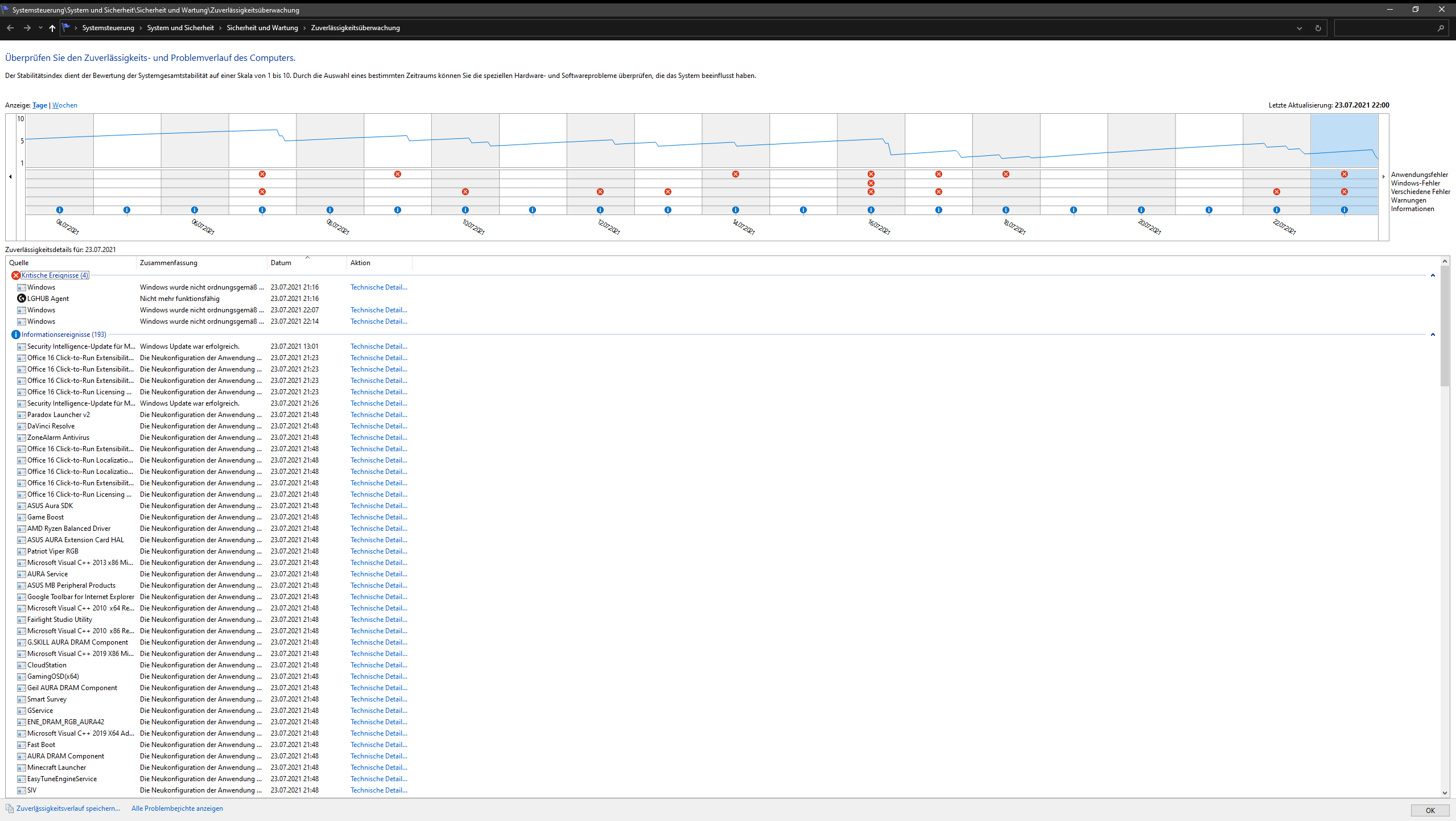Click the back navigation arrow
Viewport: 1456px width, 821px height.
tap(10, 28)
